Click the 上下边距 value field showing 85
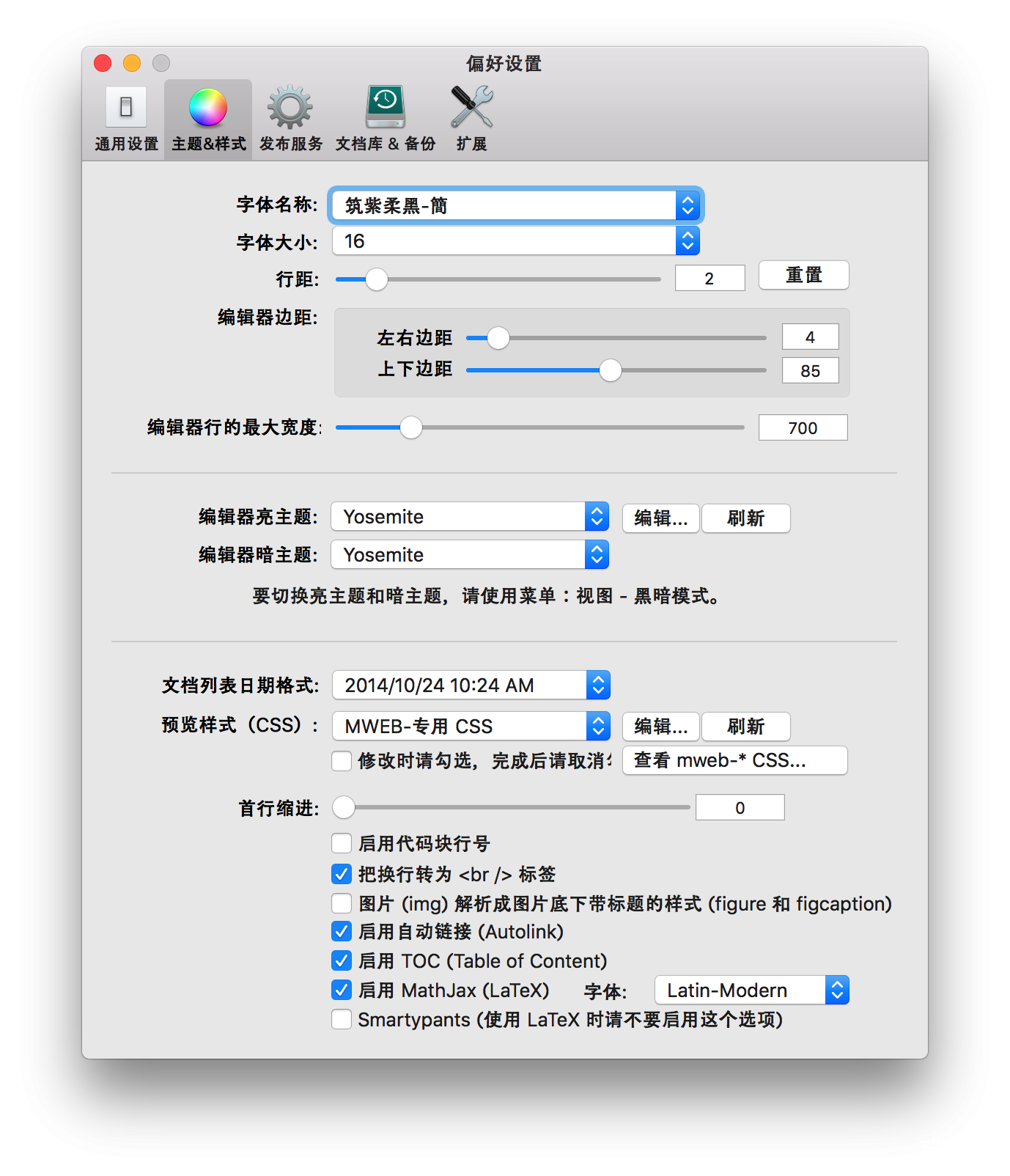Image resolution: width=1010 pixels, height=1176 pixels. point(810,370)
